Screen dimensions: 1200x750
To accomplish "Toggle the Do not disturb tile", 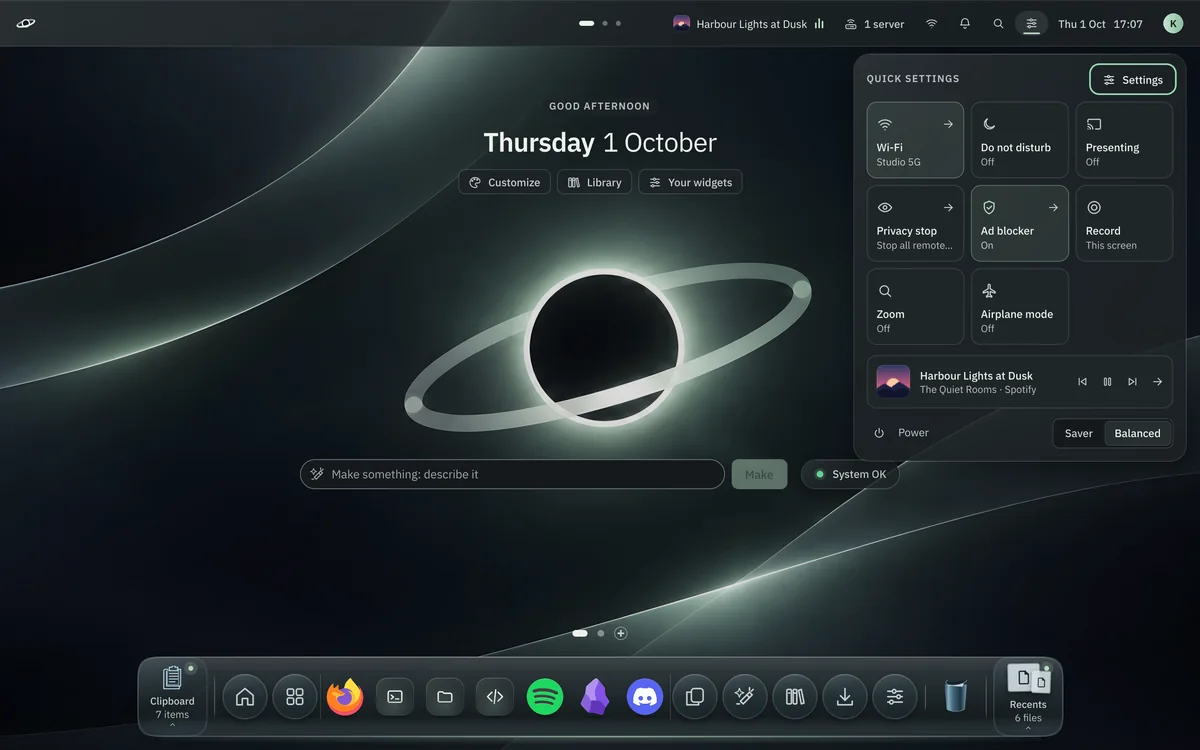I will click(1020, 140).
